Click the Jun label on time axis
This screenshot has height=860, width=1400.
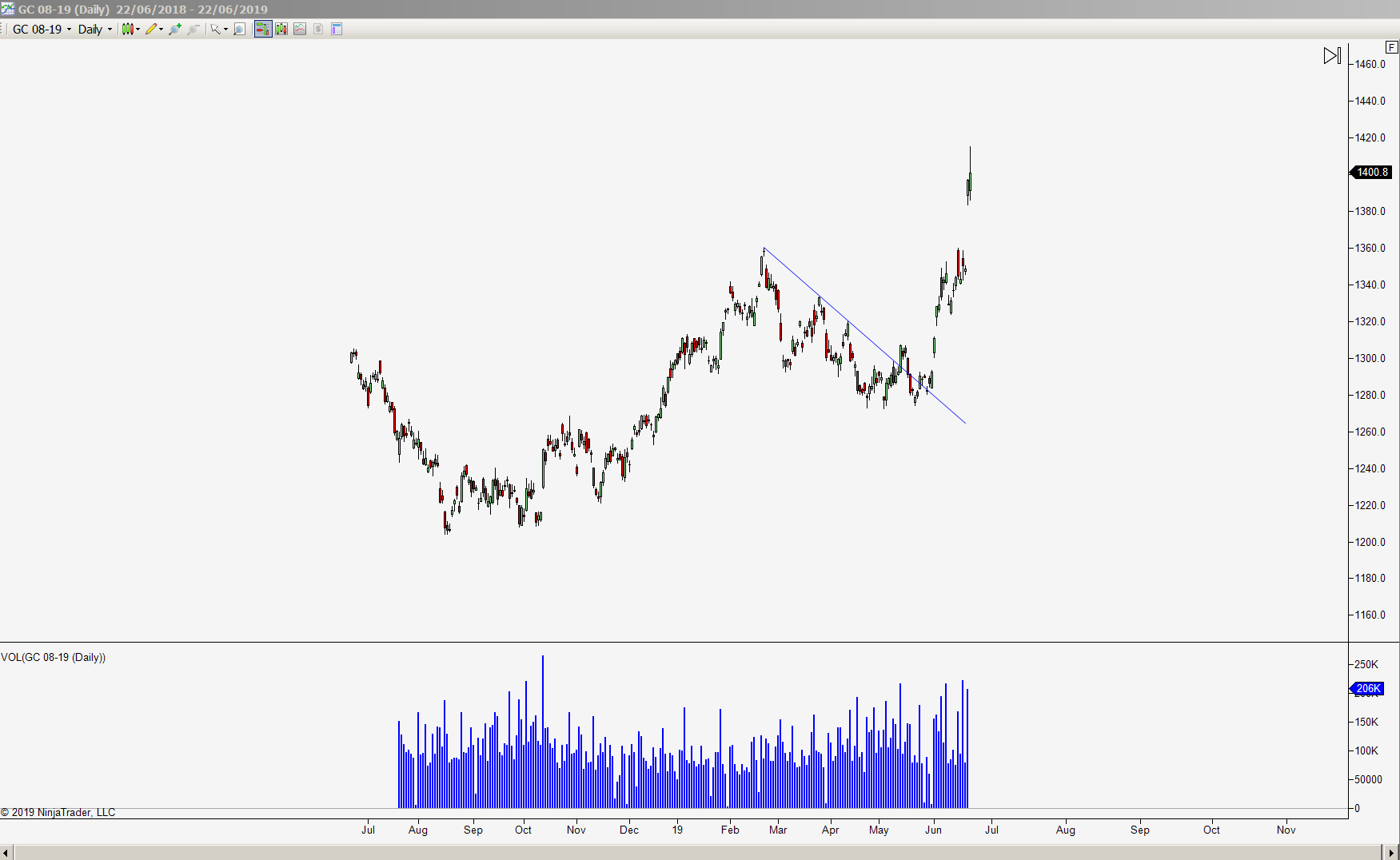[x=933, y=830]
